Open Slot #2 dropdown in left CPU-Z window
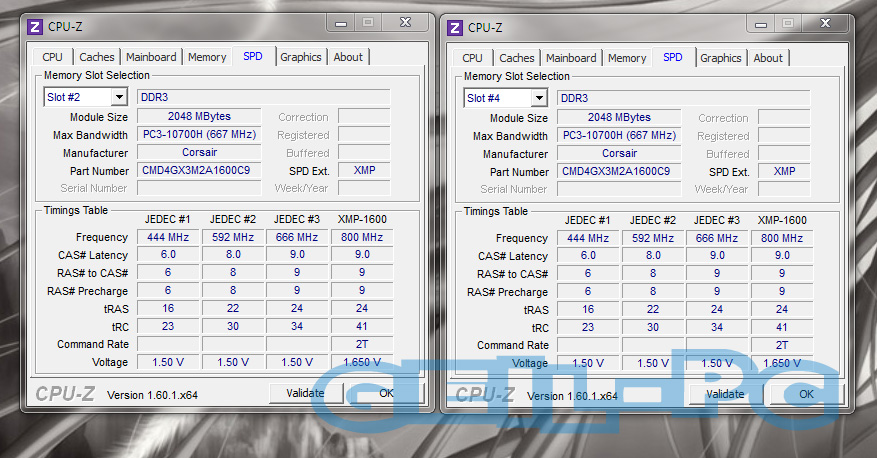 119,97
